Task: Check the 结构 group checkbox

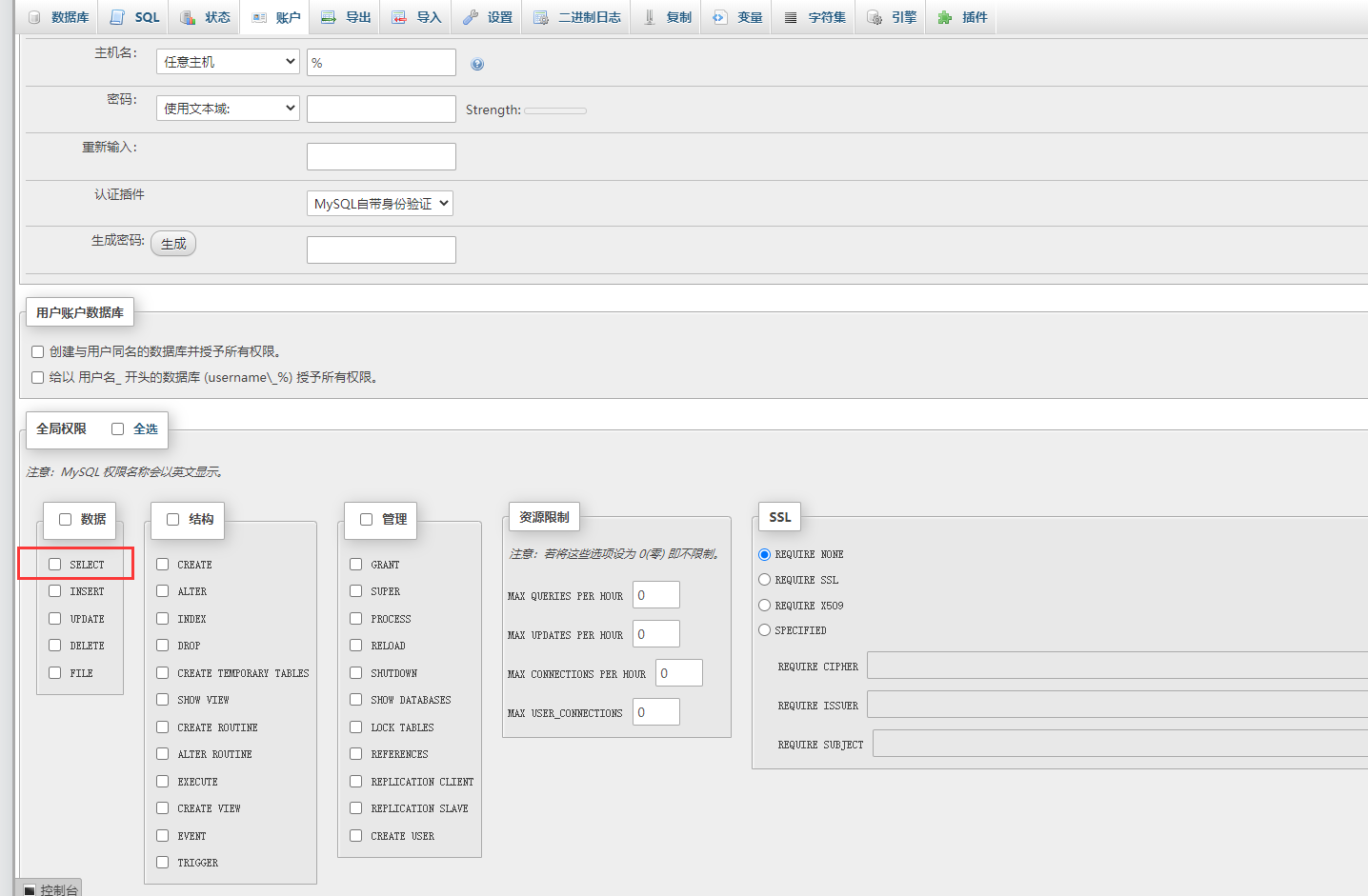Action: (173, 520)
